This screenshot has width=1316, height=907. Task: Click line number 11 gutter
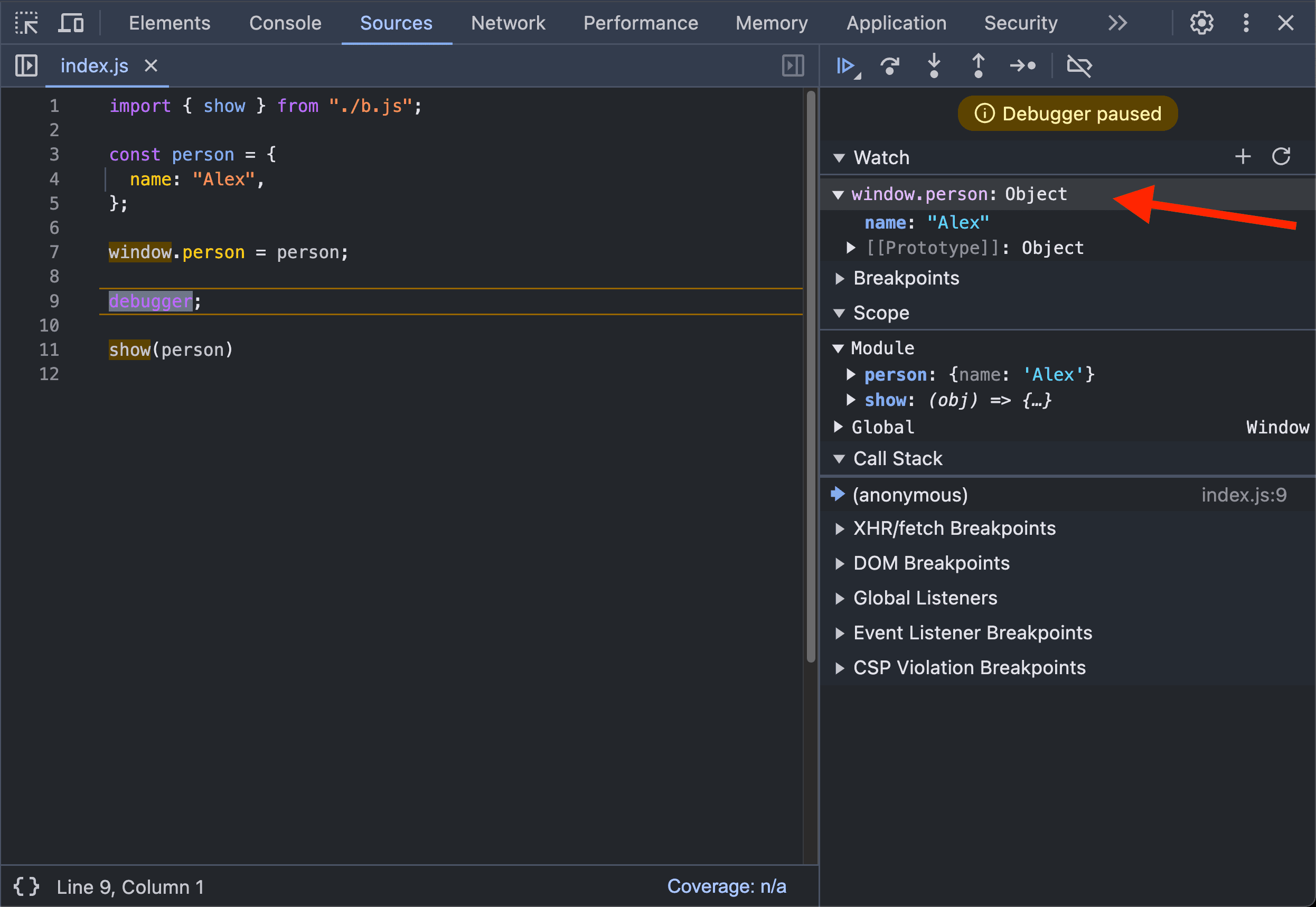pos(49,349)
